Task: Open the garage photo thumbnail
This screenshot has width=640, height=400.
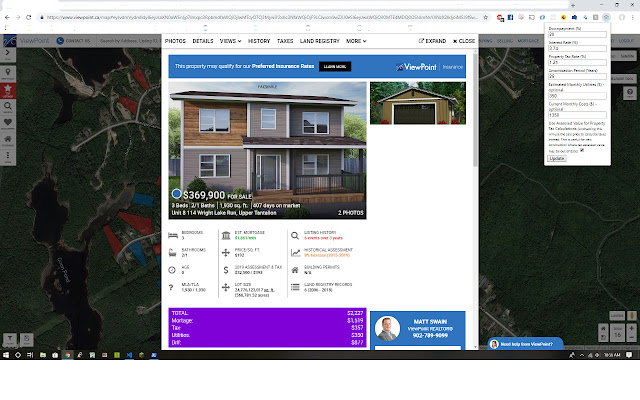Action: coord(418,103)
